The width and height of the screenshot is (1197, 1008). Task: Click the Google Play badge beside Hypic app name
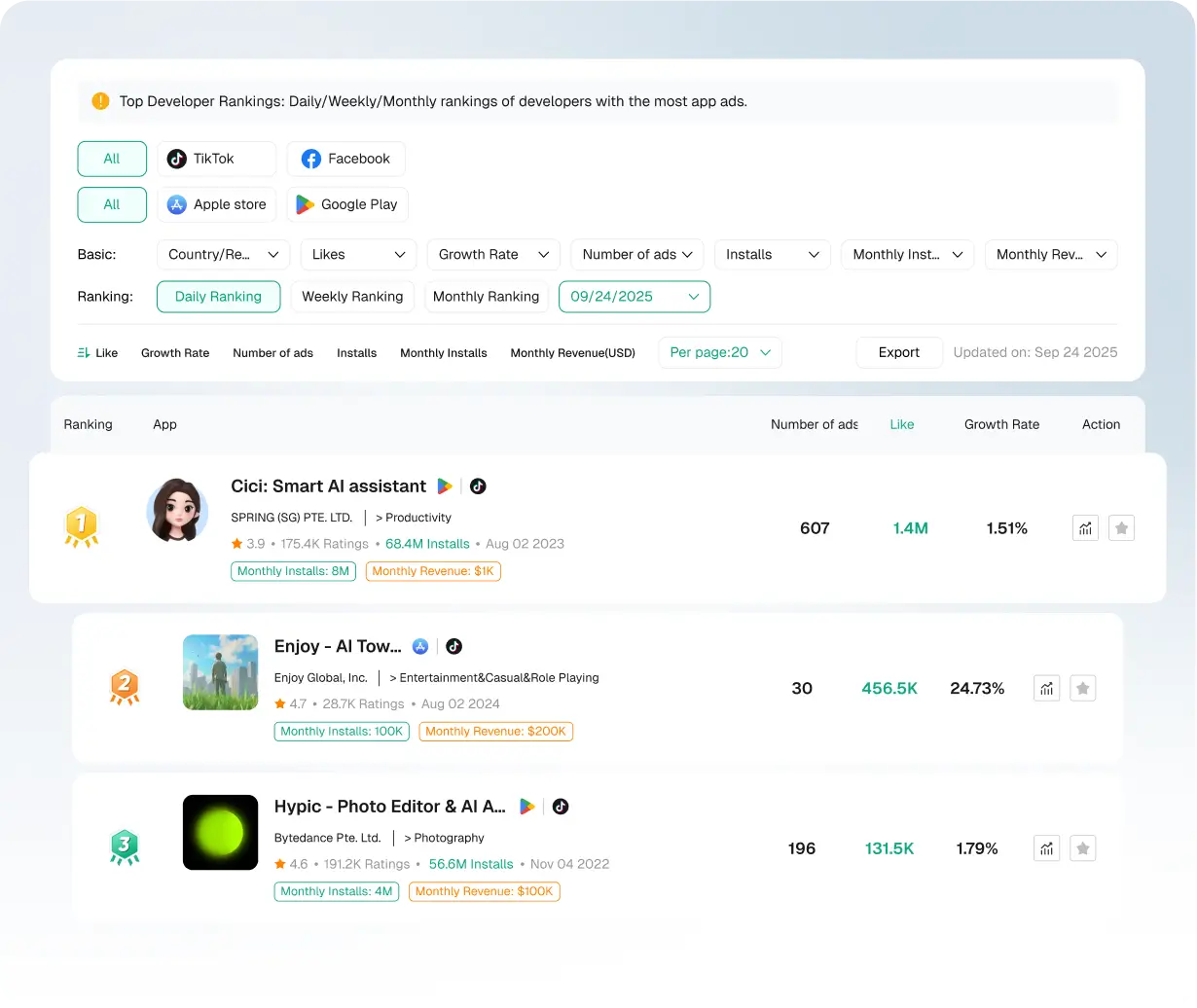point(527,807)
